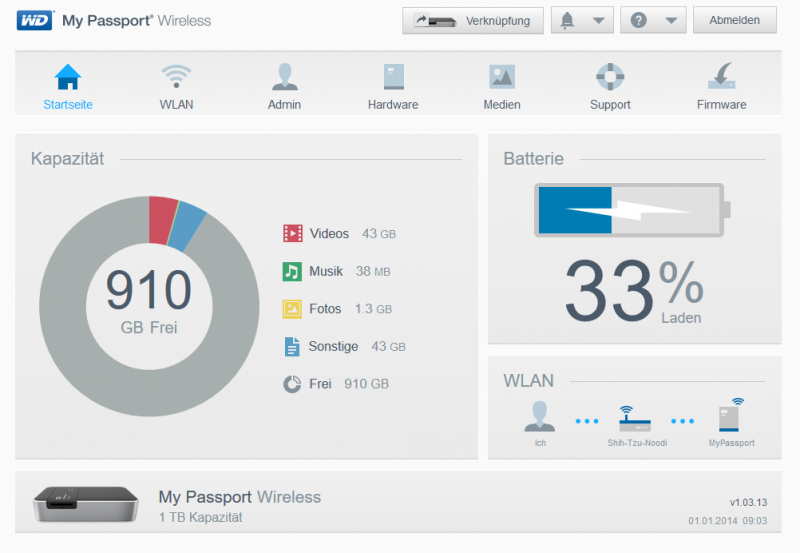
Task: Switch to the Support tab label
Action: pos(610,105)
